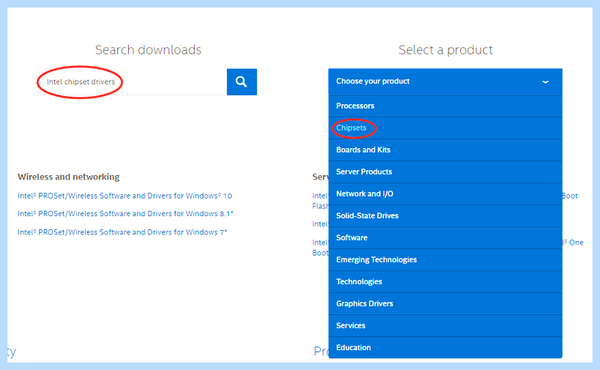
Task: Click the search downloads input field
Action: pos(133,82)
